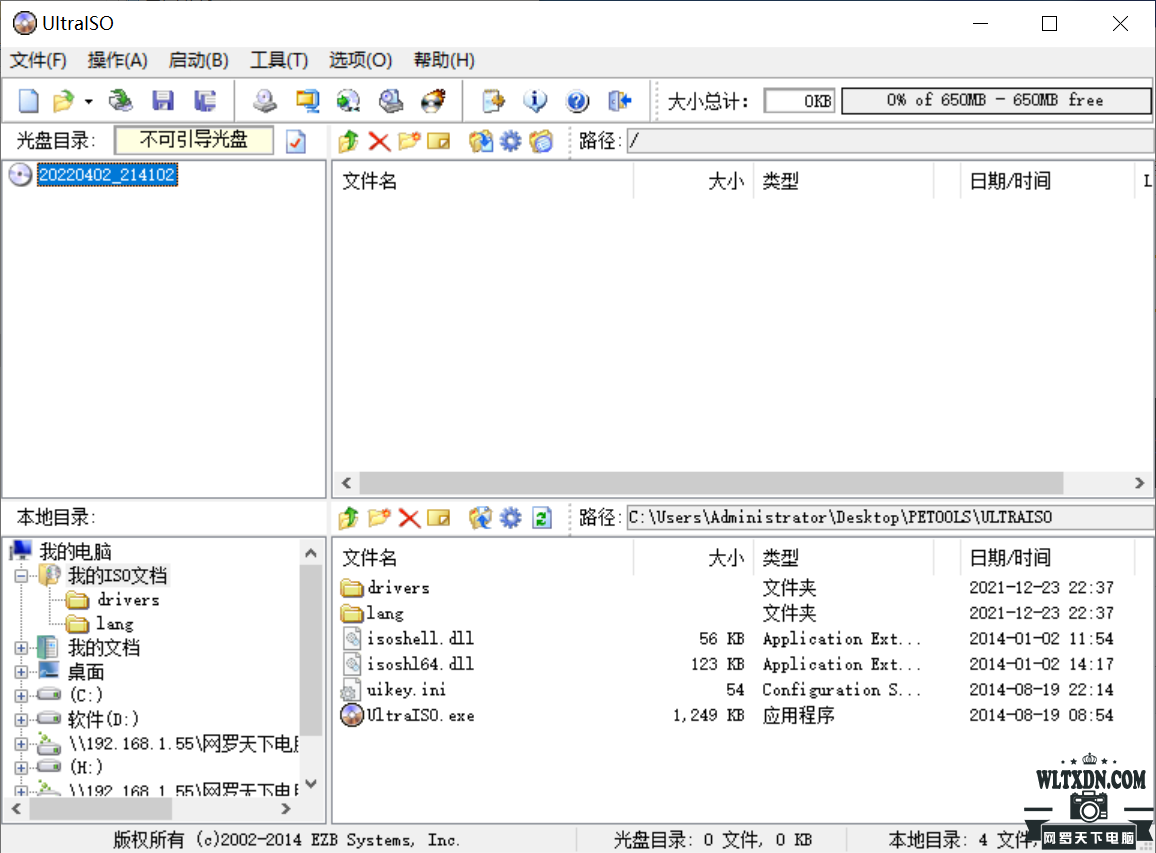Open the dropdown arrow beside Open icon
The height and width of the screenshot is (853, 1156).
pos(88,101)
